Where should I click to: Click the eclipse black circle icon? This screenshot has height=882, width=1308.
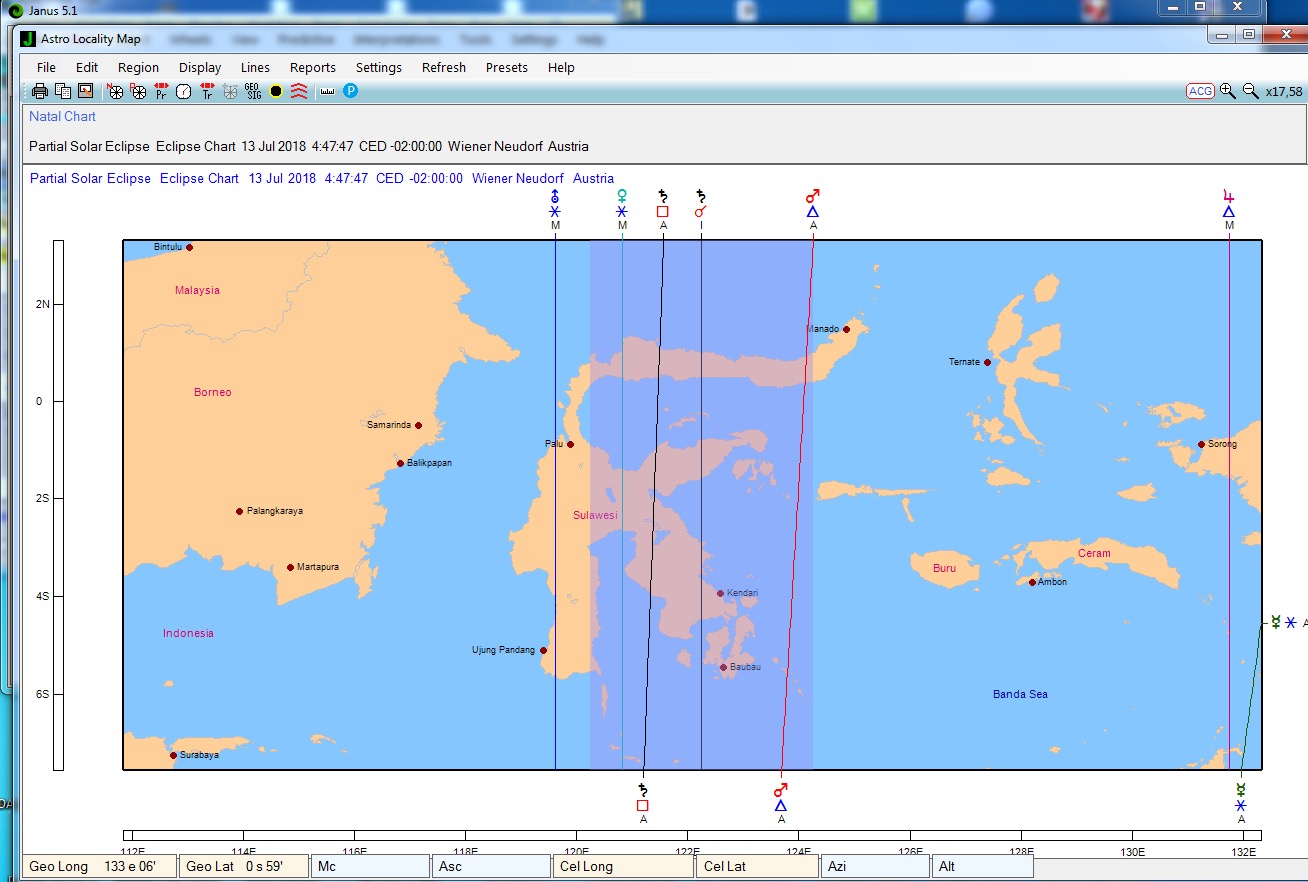coord(276,92)
